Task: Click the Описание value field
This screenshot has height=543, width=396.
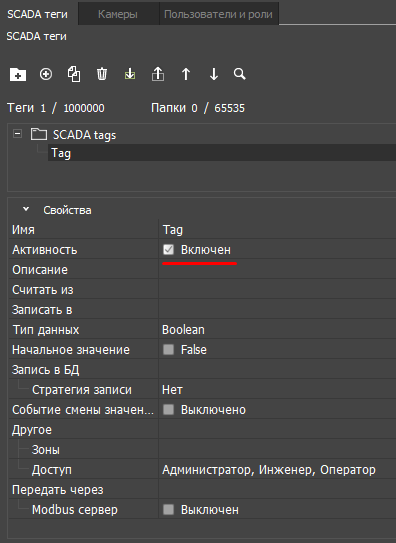Action: point(277,270)
